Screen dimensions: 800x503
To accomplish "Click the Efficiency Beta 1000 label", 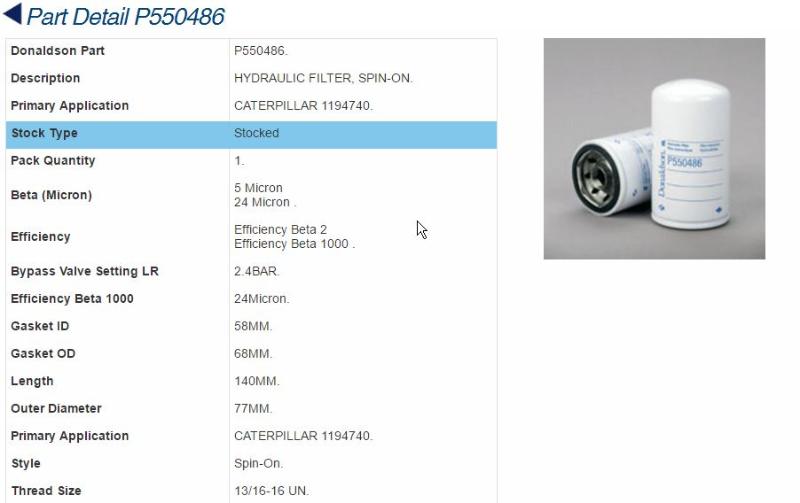I will (x=72, y=299).
